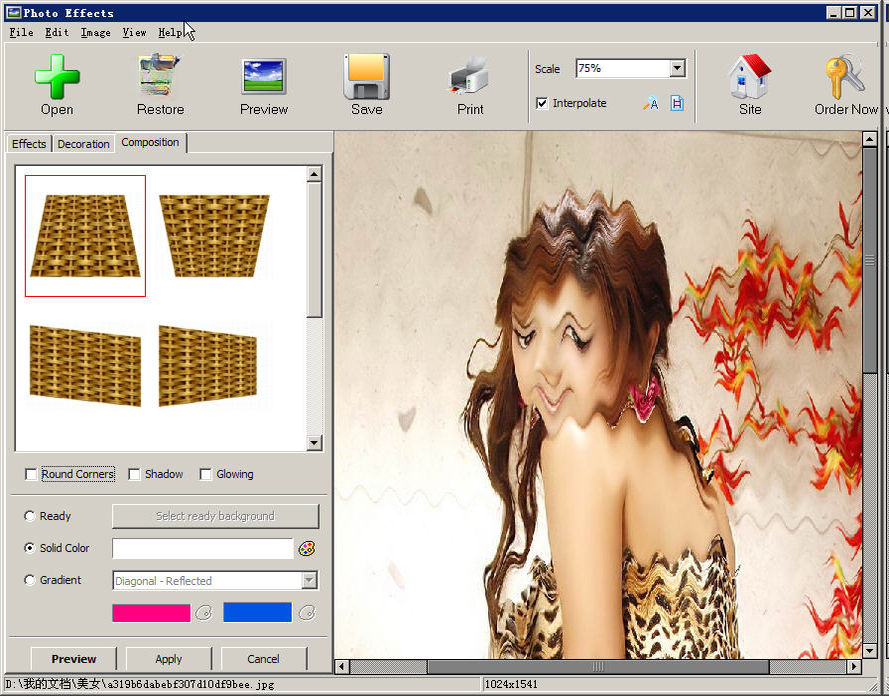889x696 pixels.
Task: Click the Cancel button
Action: pos(263,659)
